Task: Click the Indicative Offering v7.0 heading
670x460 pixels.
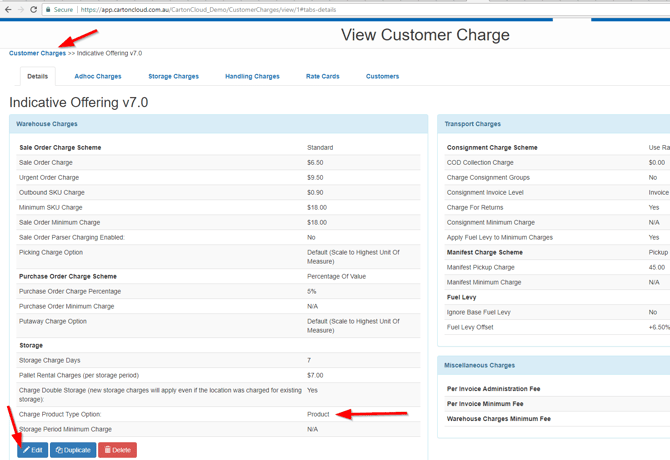Action: point(79,103)
